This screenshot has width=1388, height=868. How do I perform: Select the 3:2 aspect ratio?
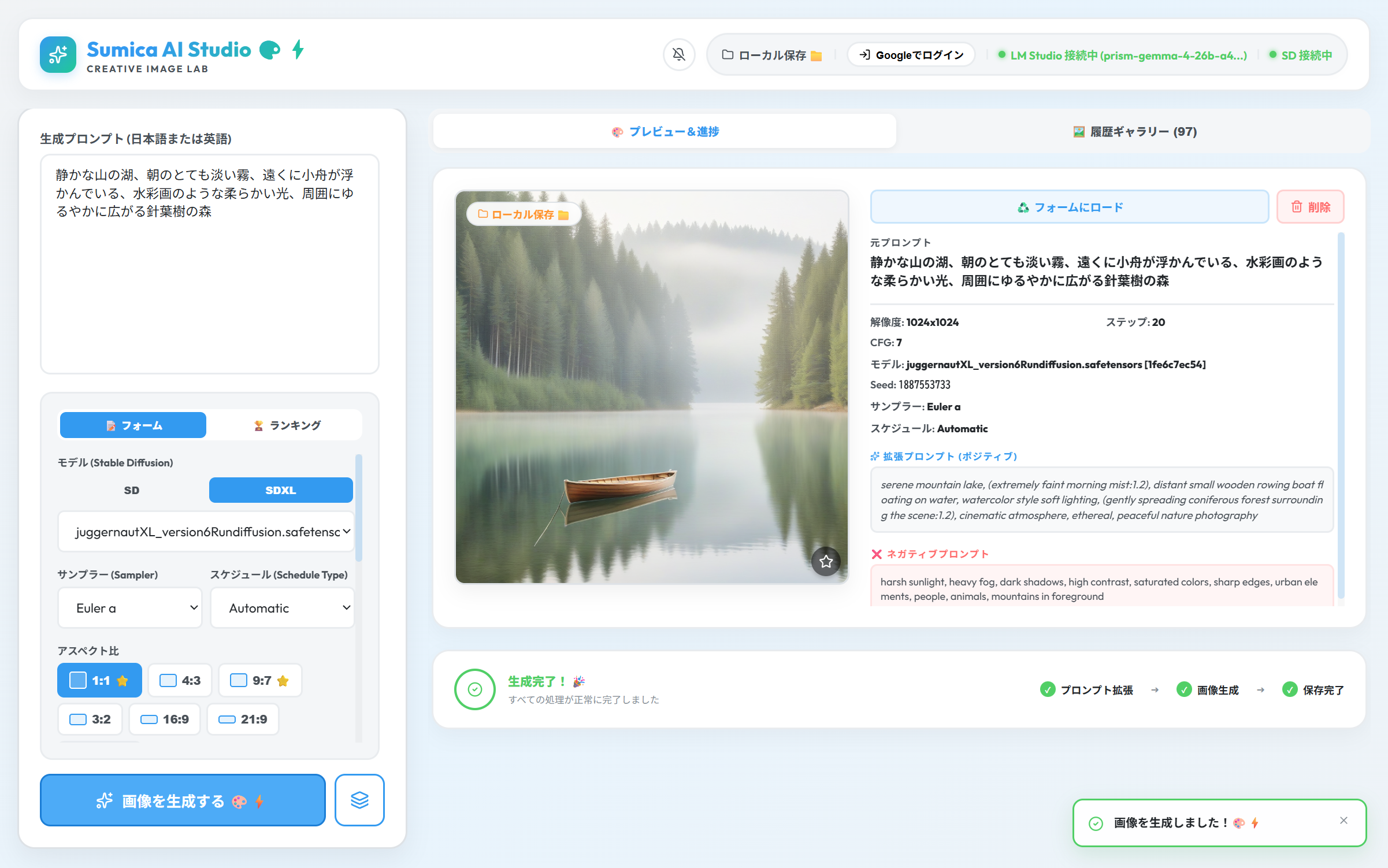coord(90,719)
